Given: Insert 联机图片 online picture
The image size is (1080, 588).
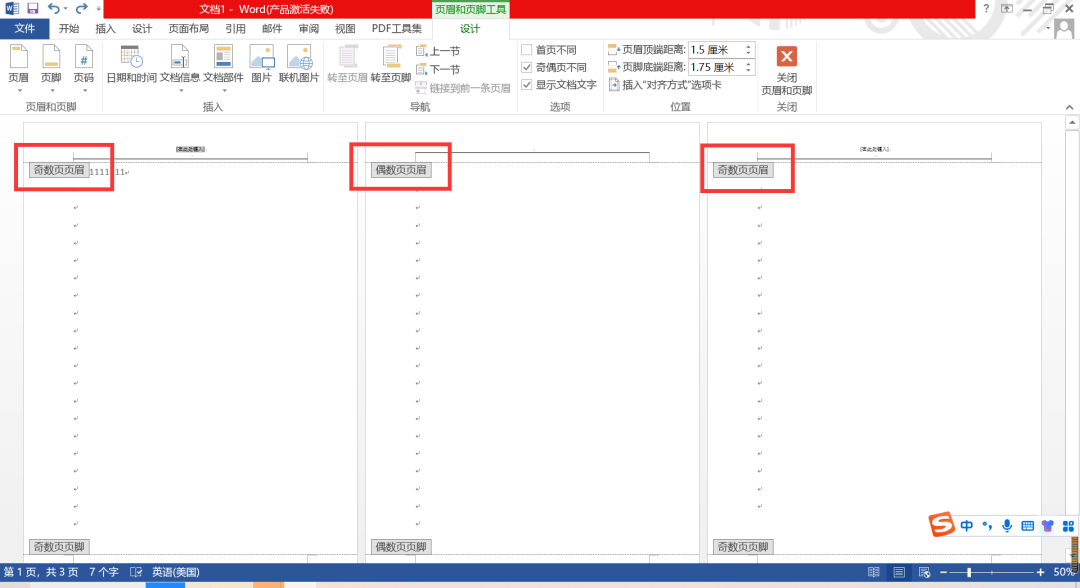Looking at the screenshot, I should (x=299, y=65).
